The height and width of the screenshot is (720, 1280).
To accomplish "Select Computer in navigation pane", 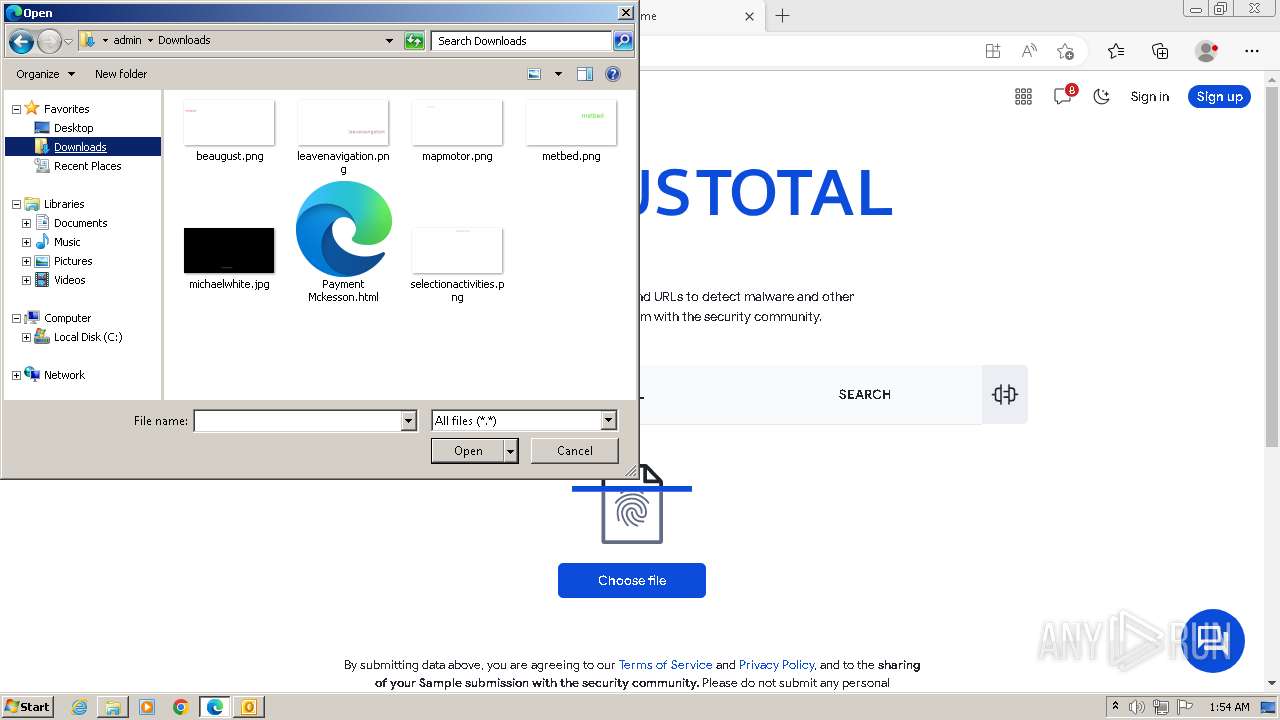I will [x=67, y=318].
